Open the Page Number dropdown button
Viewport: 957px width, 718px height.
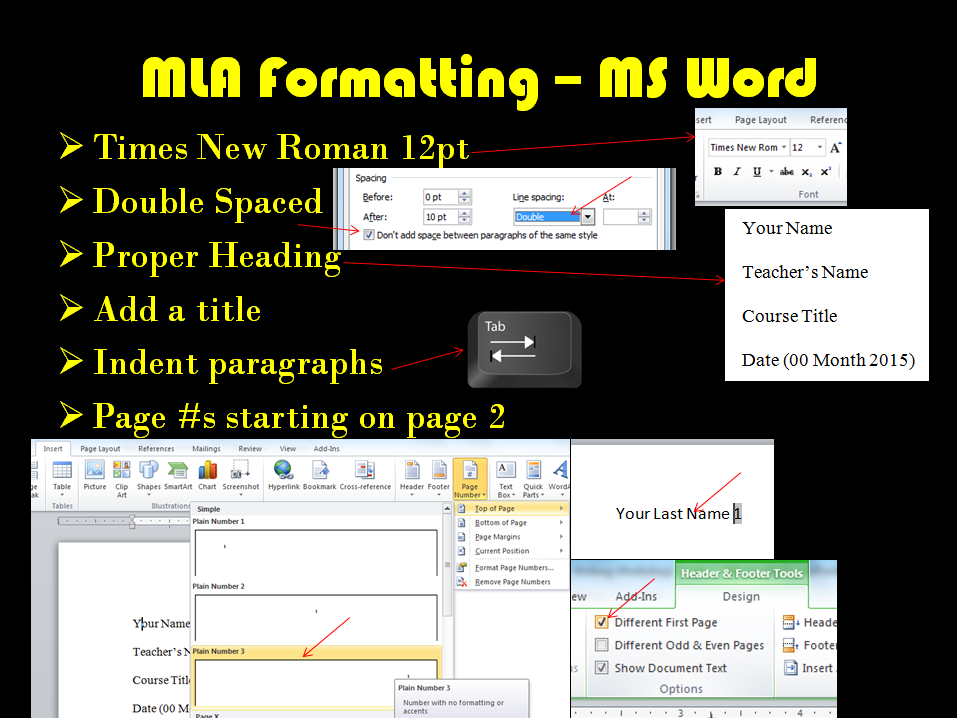tap(470, 479)
